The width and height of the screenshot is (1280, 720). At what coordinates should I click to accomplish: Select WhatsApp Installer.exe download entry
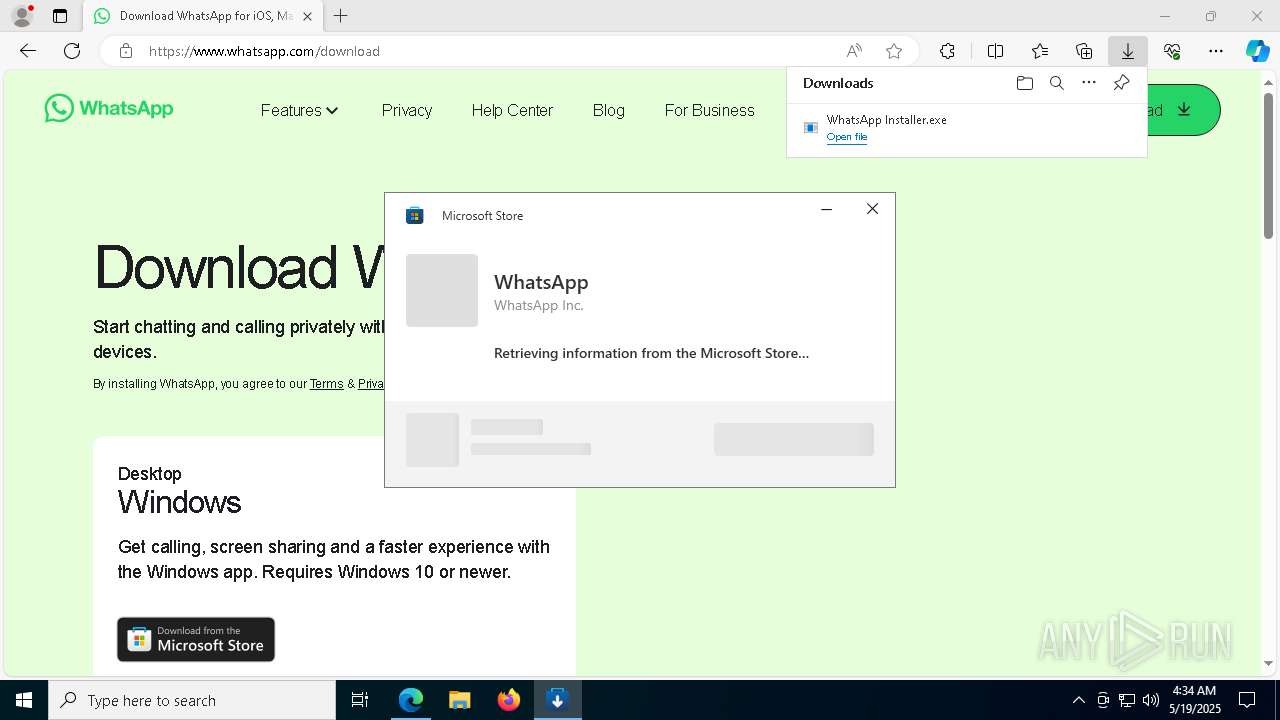pos(966,128)
